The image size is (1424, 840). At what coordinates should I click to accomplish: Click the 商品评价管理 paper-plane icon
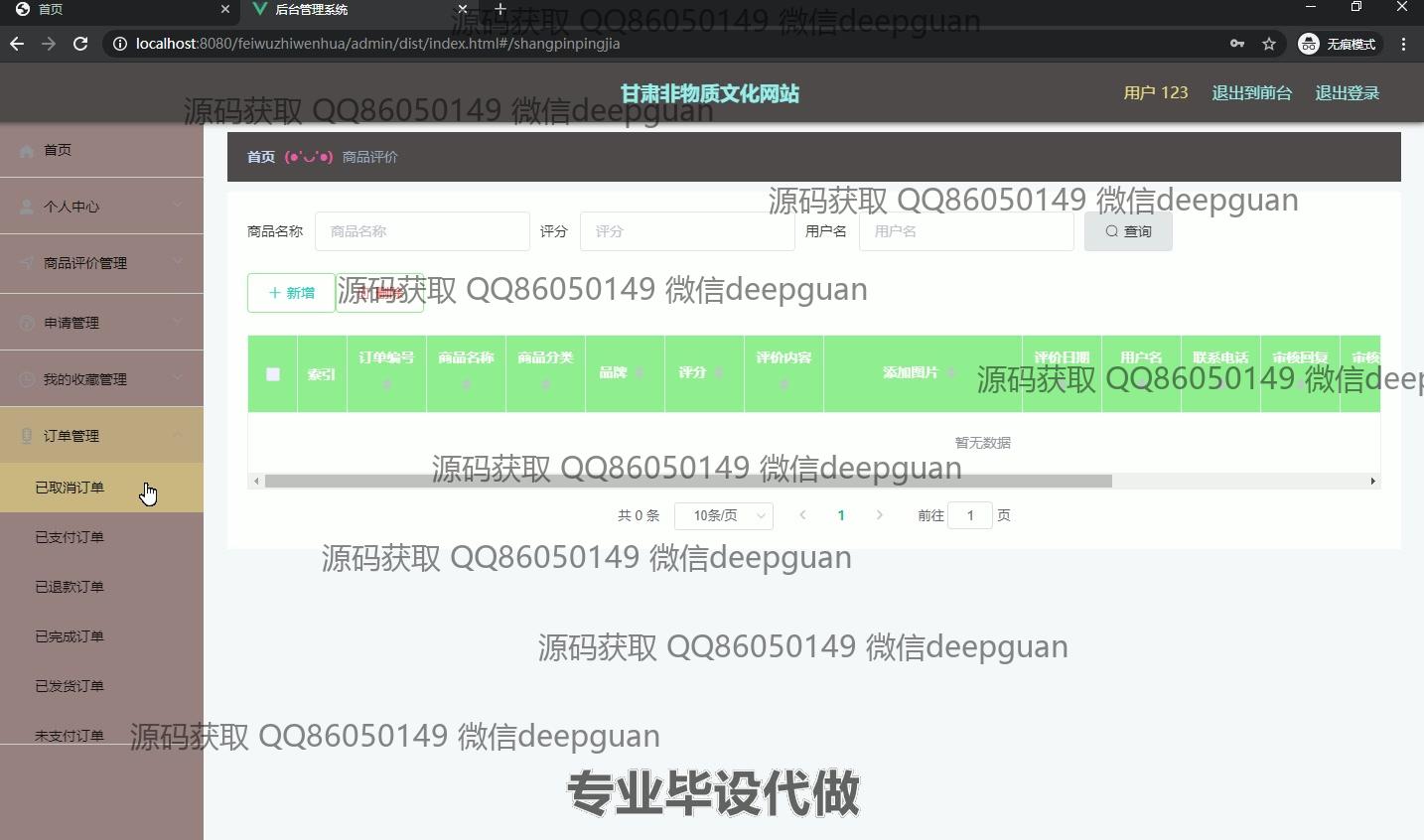click(27, 263)
